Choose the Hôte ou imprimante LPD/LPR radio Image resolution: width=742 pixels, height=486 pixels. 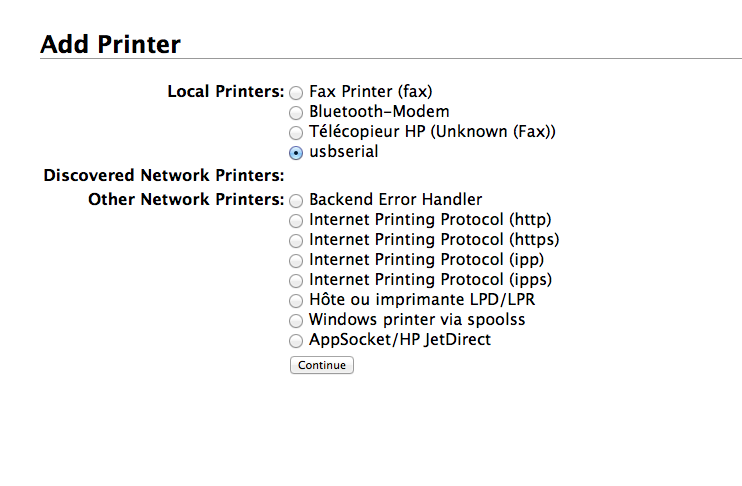pyautogui.click(x=296, y=300)
